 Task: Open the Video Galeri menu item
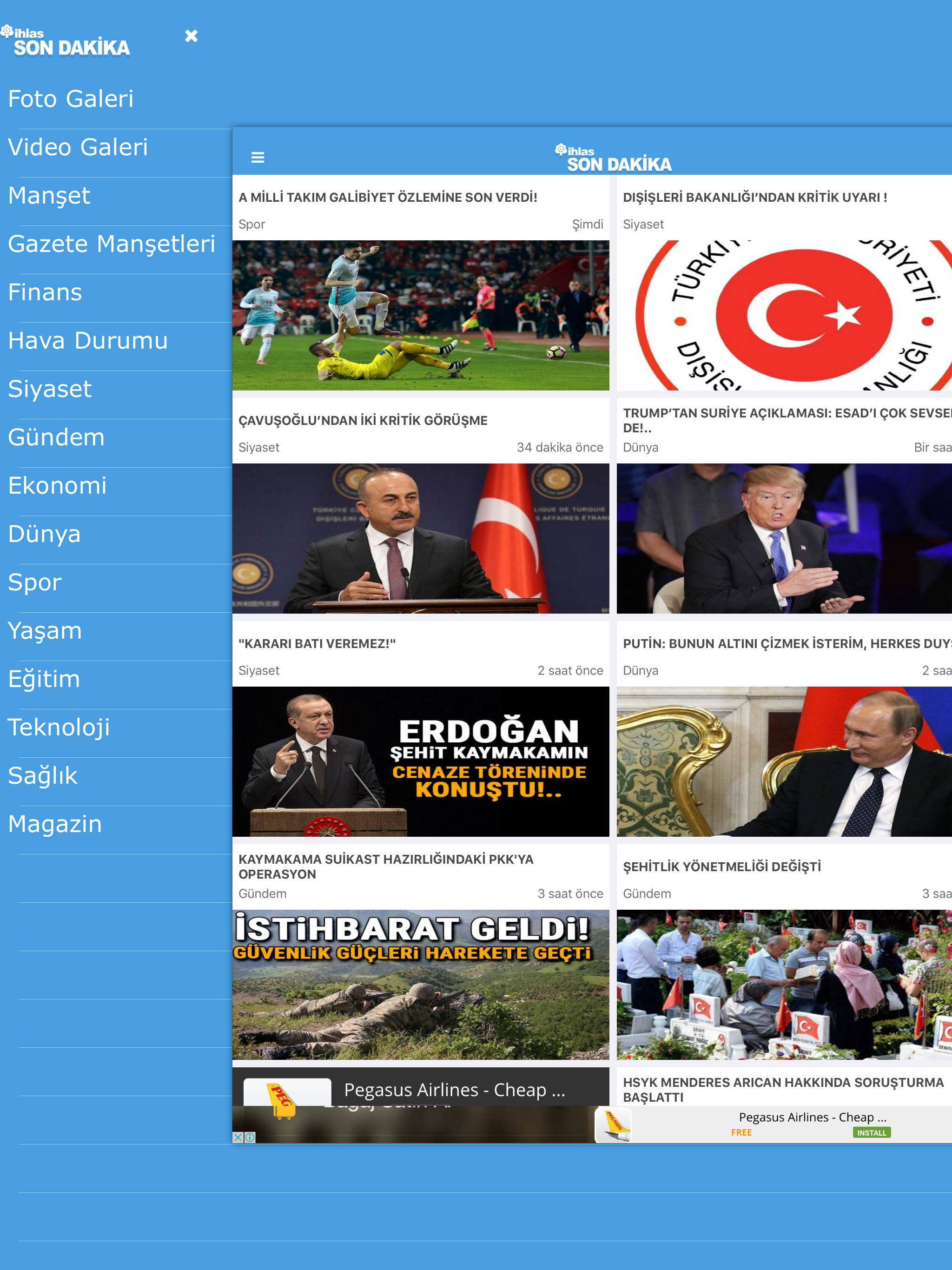click(78, 147)
